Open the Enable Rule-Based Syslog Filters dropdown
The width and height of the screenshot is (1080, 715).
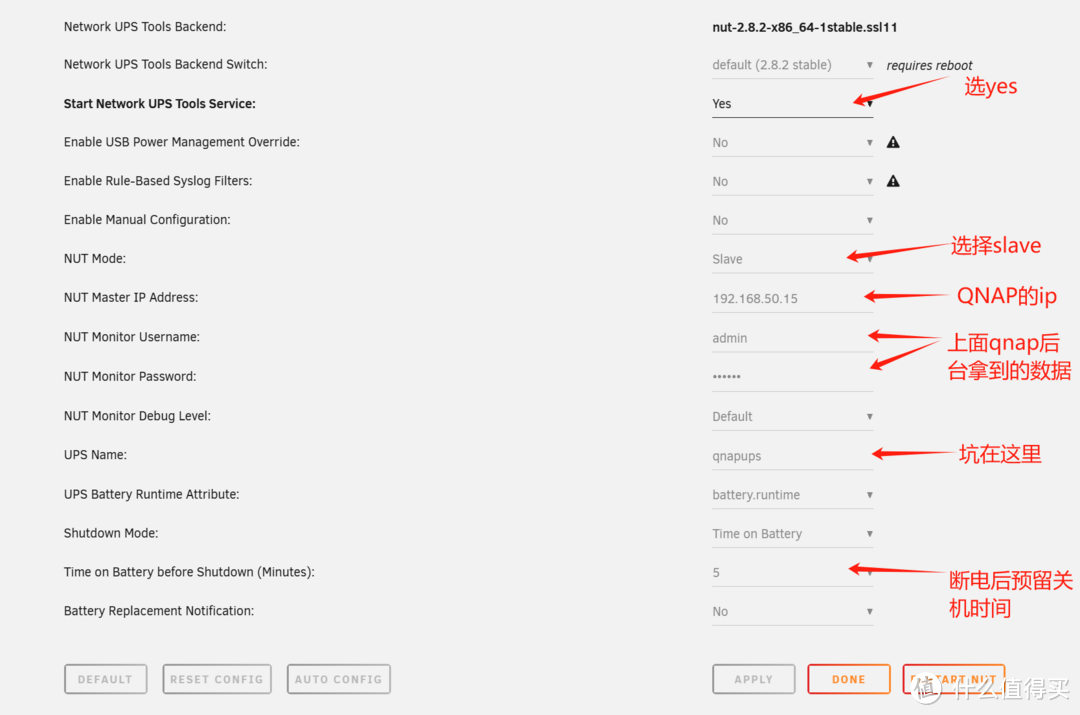point(791,182)
